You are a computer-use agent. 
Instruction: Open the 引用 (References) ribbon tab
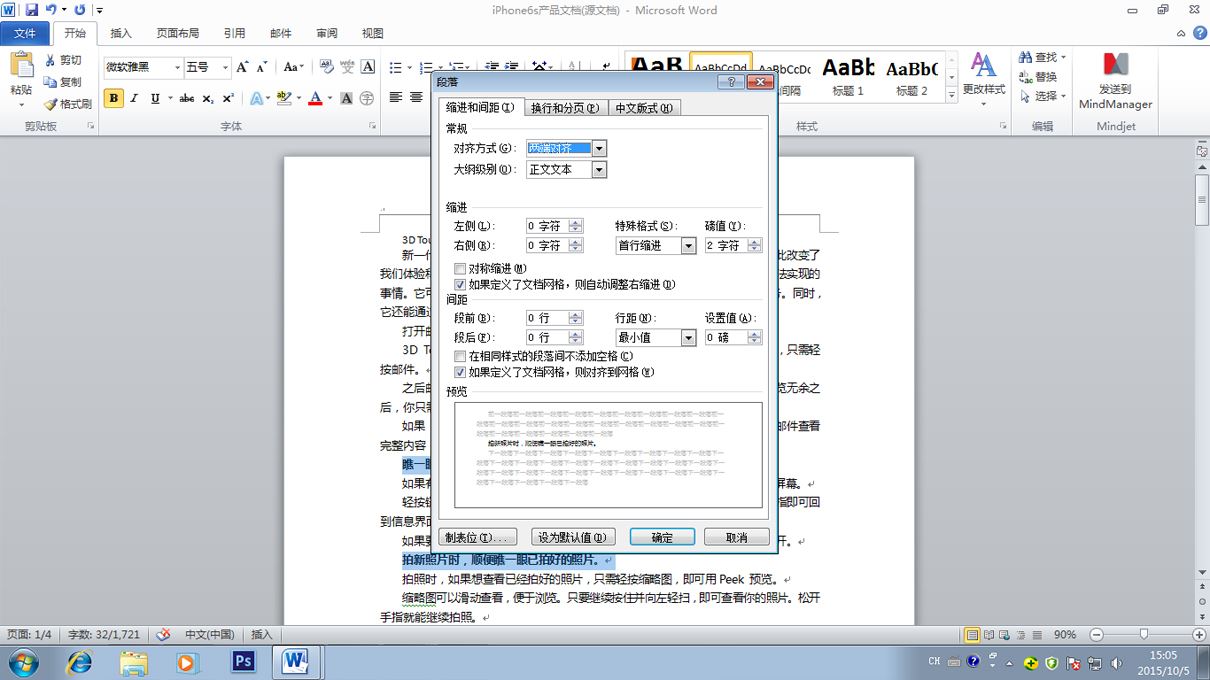click(x=234, y=33)
